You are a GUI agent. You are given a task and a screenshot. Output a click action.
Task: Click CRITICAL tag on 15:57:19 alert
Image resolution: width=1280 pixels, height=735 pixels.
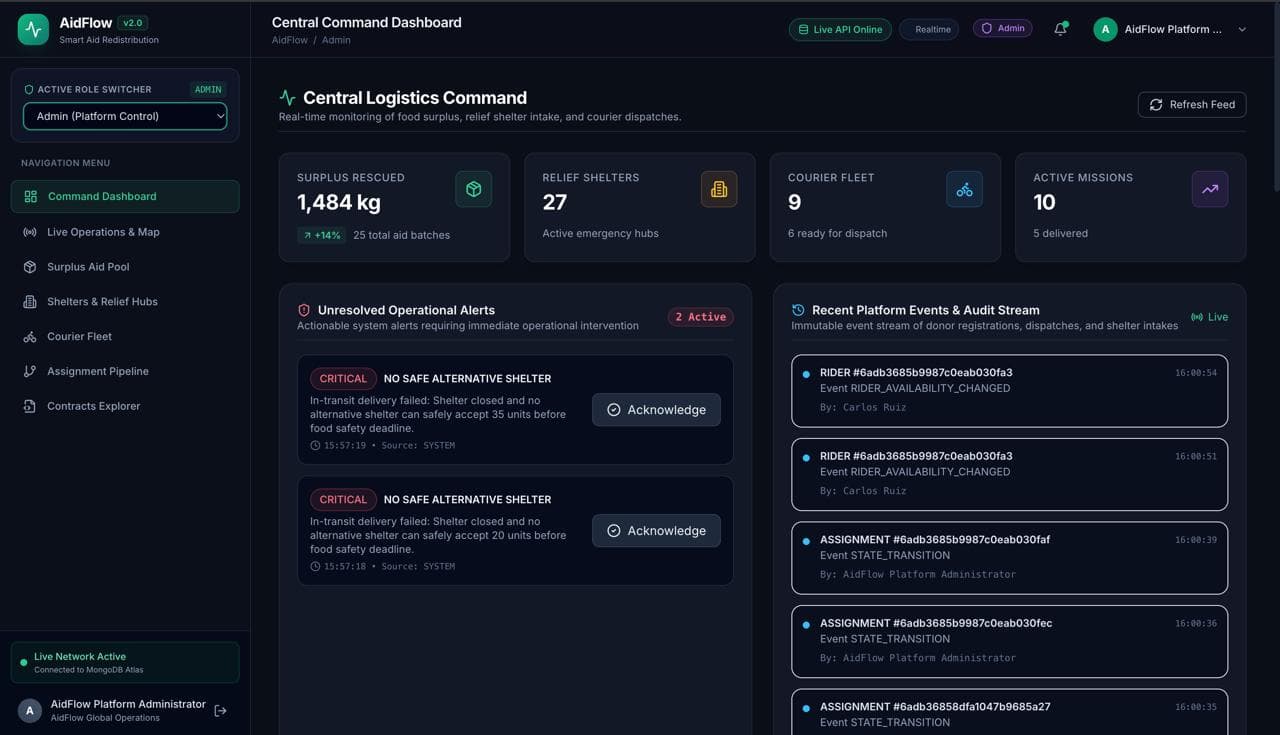pyautogui.click(x=343, y=379)
